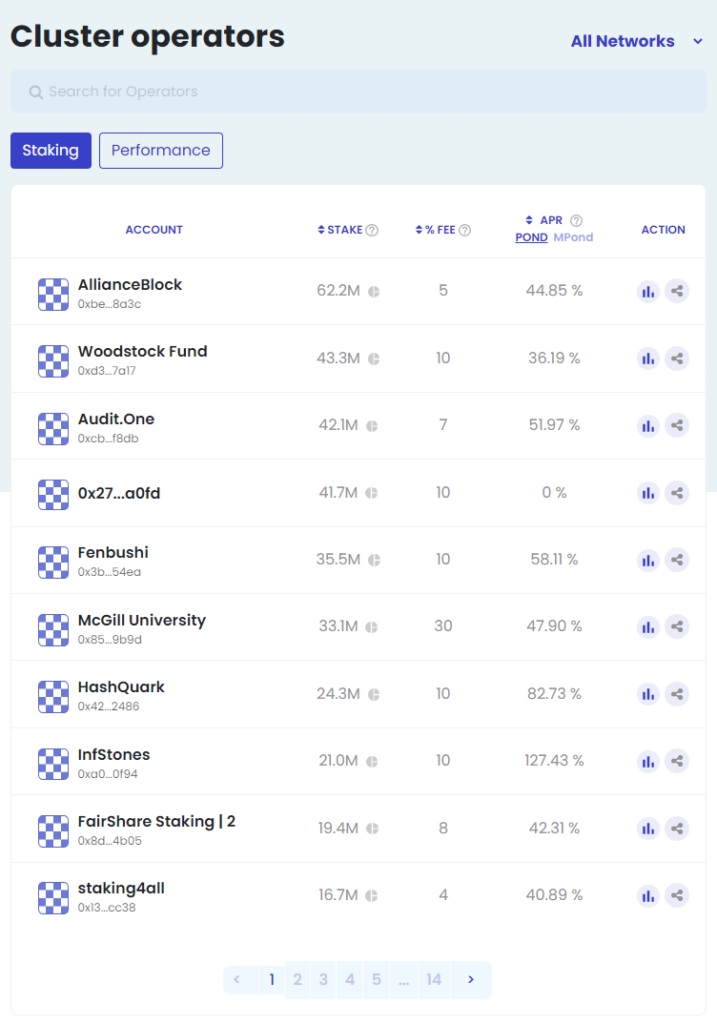The image size is (717, 1024).
Task: Select MPond APR view
Action: coord(573,237)
